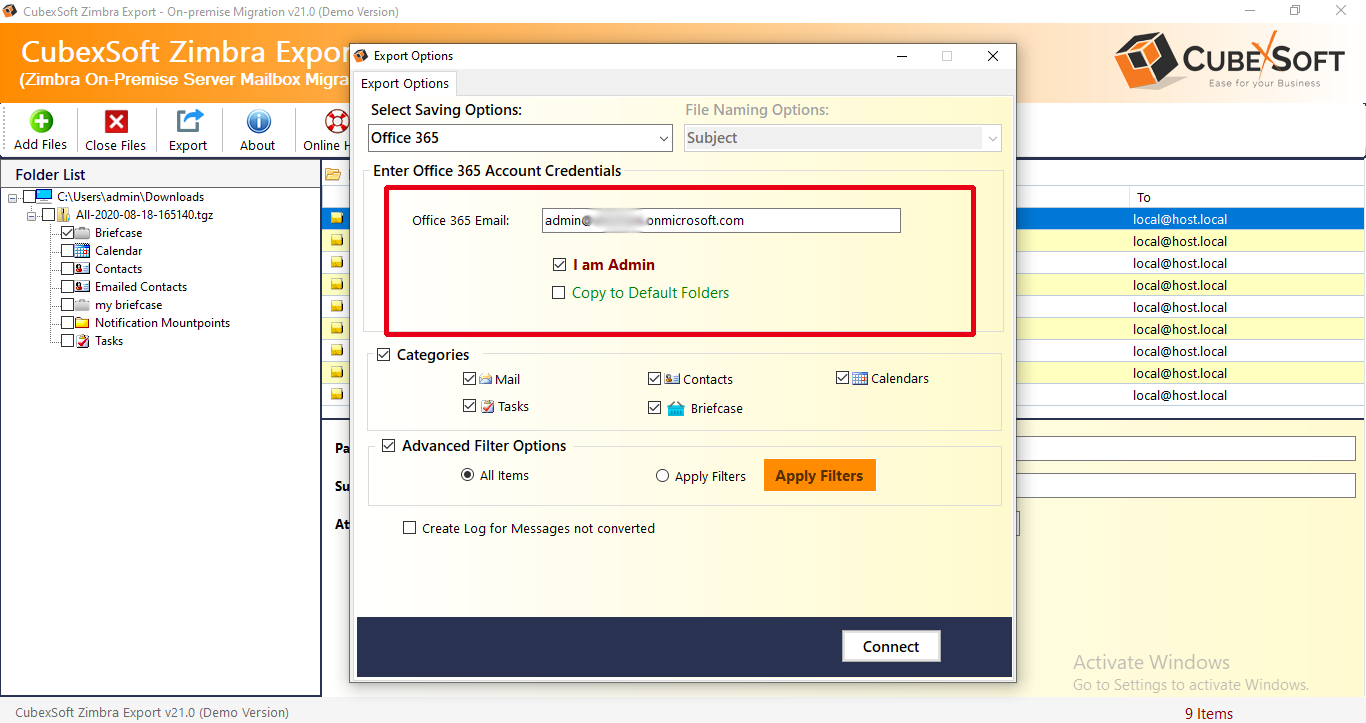Viewport: 1366px width, 723px height.
Task: Click the Mail category envelope icon
Action: point(486,379)
